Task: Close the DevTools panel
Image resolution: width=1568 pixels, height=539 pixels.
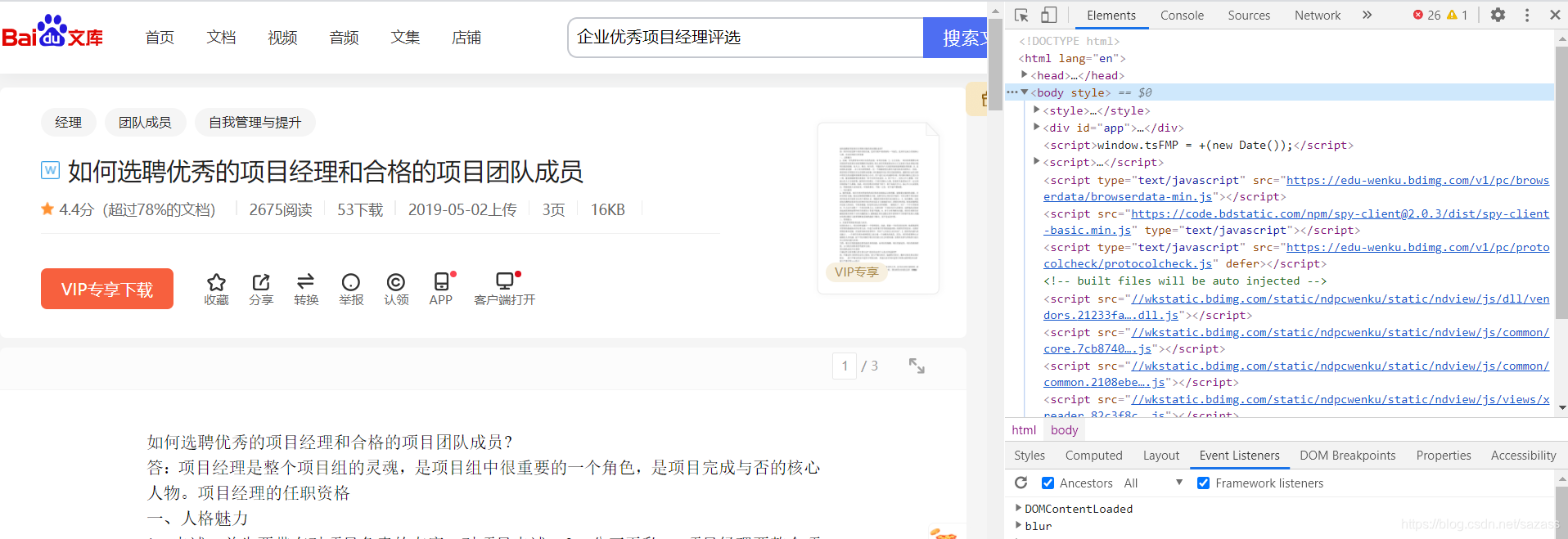Action: coord(1555,15)
